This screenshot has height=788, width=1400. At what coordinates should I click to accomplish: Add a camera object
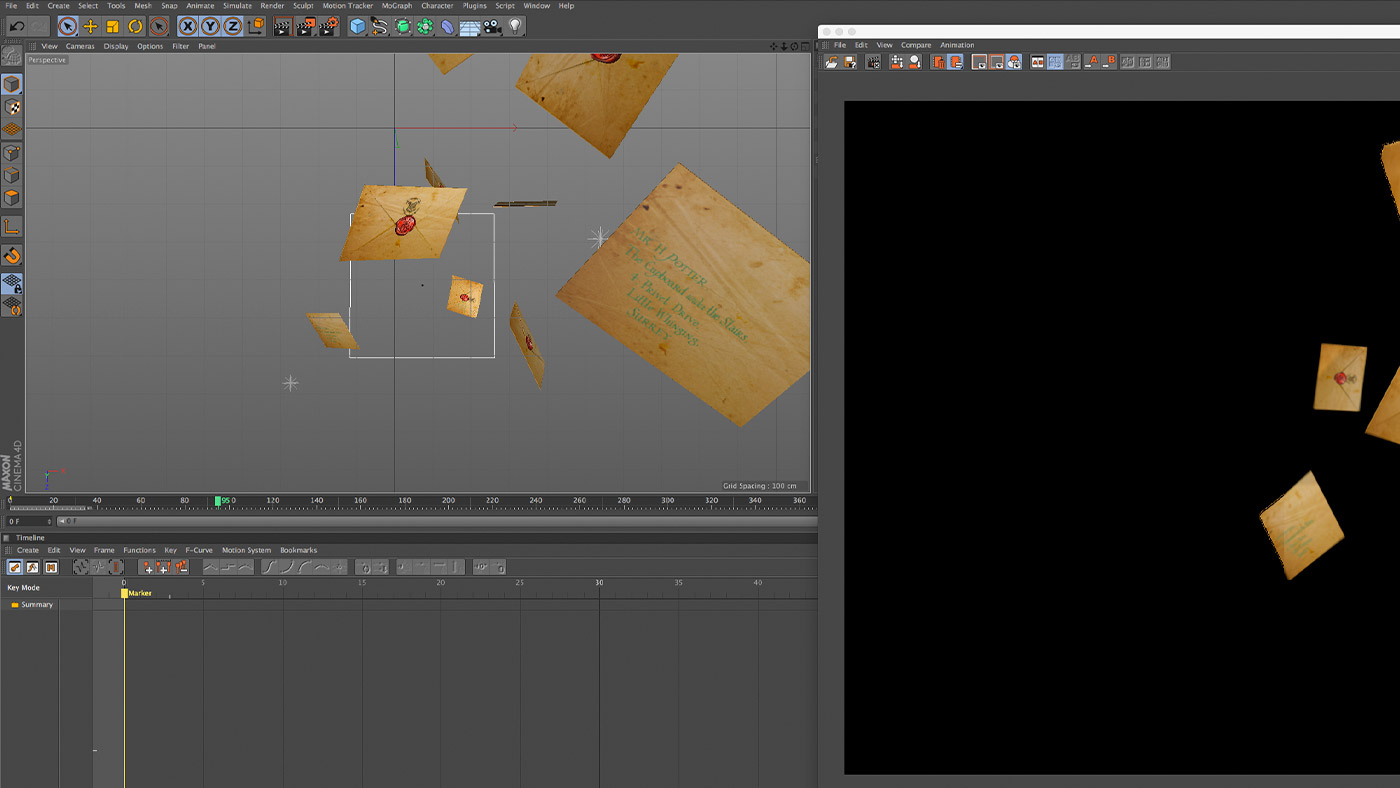tap(492, 26)
